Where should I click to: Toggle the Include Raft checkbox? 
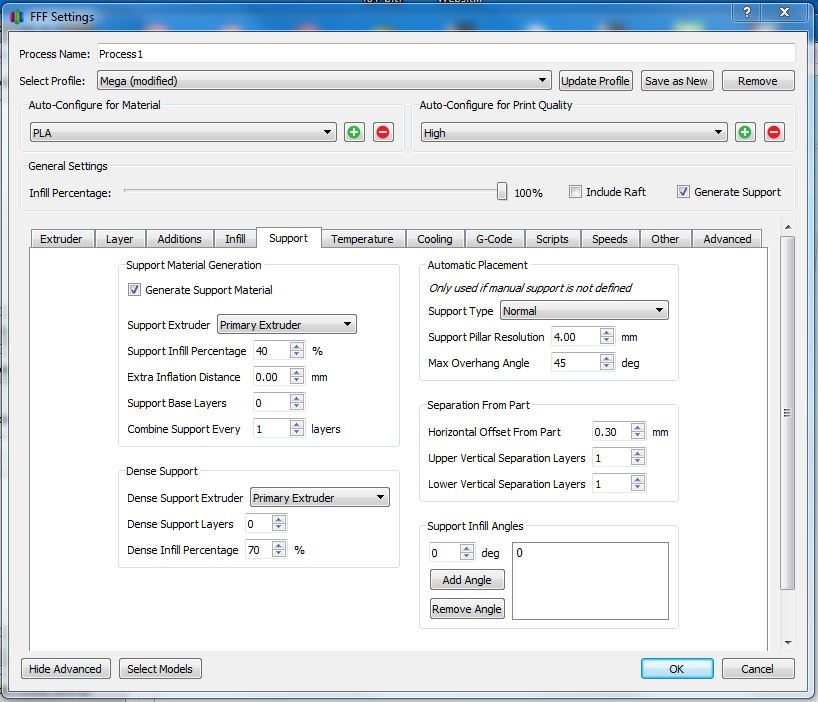pos(576,192)
